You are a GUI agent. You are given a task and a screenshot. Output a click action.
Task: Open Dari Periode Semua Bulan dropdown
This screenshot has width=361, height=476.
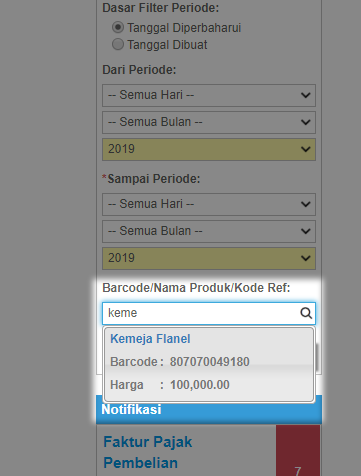[209, 122]
